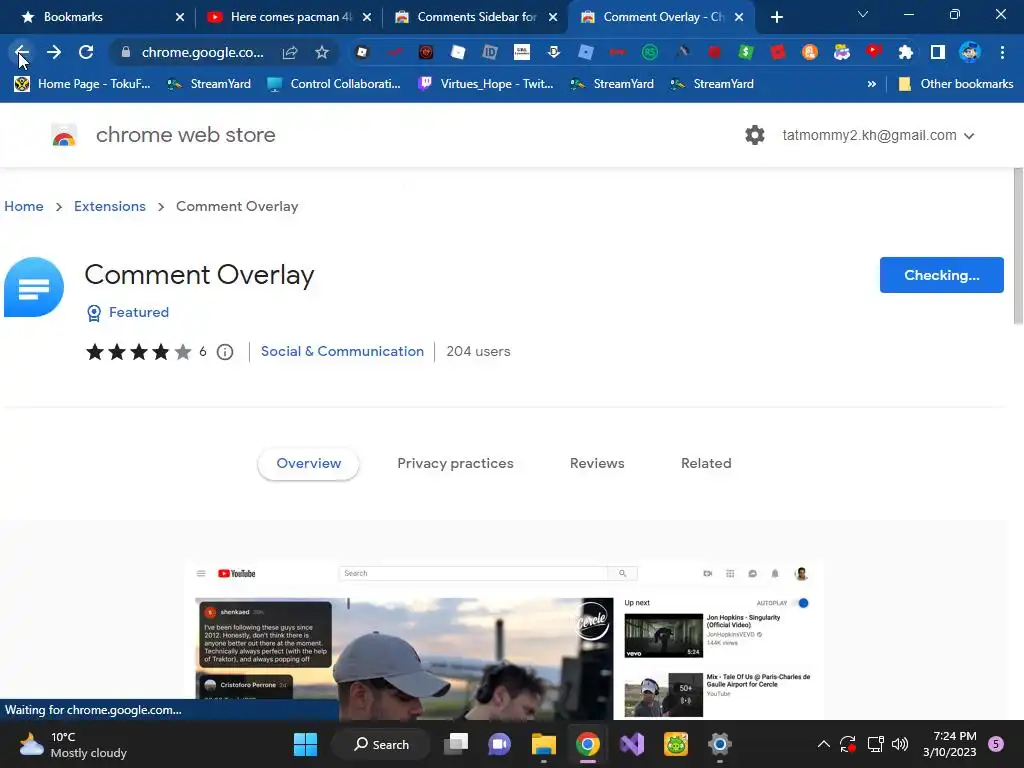Go to Extensions breadcrumb link

click(x=110, y=206)
